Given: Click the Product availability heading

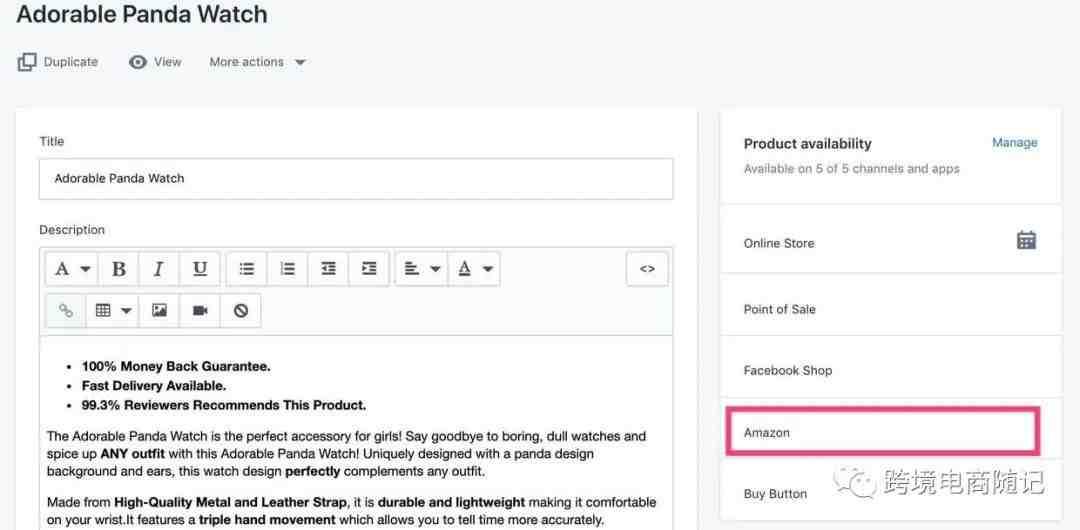Looking at the screenshot, I should [807, 143].
